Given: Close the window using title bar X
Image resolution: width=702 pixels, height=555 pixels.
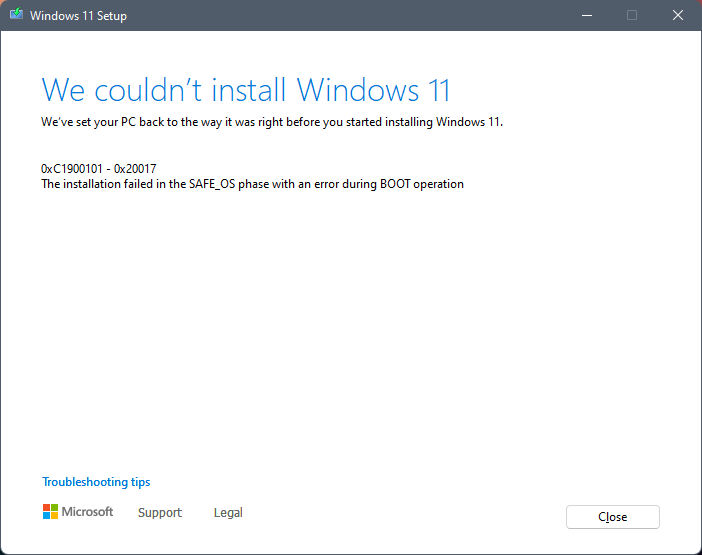Looking at the screenshot, I should [x=678, y=16].
